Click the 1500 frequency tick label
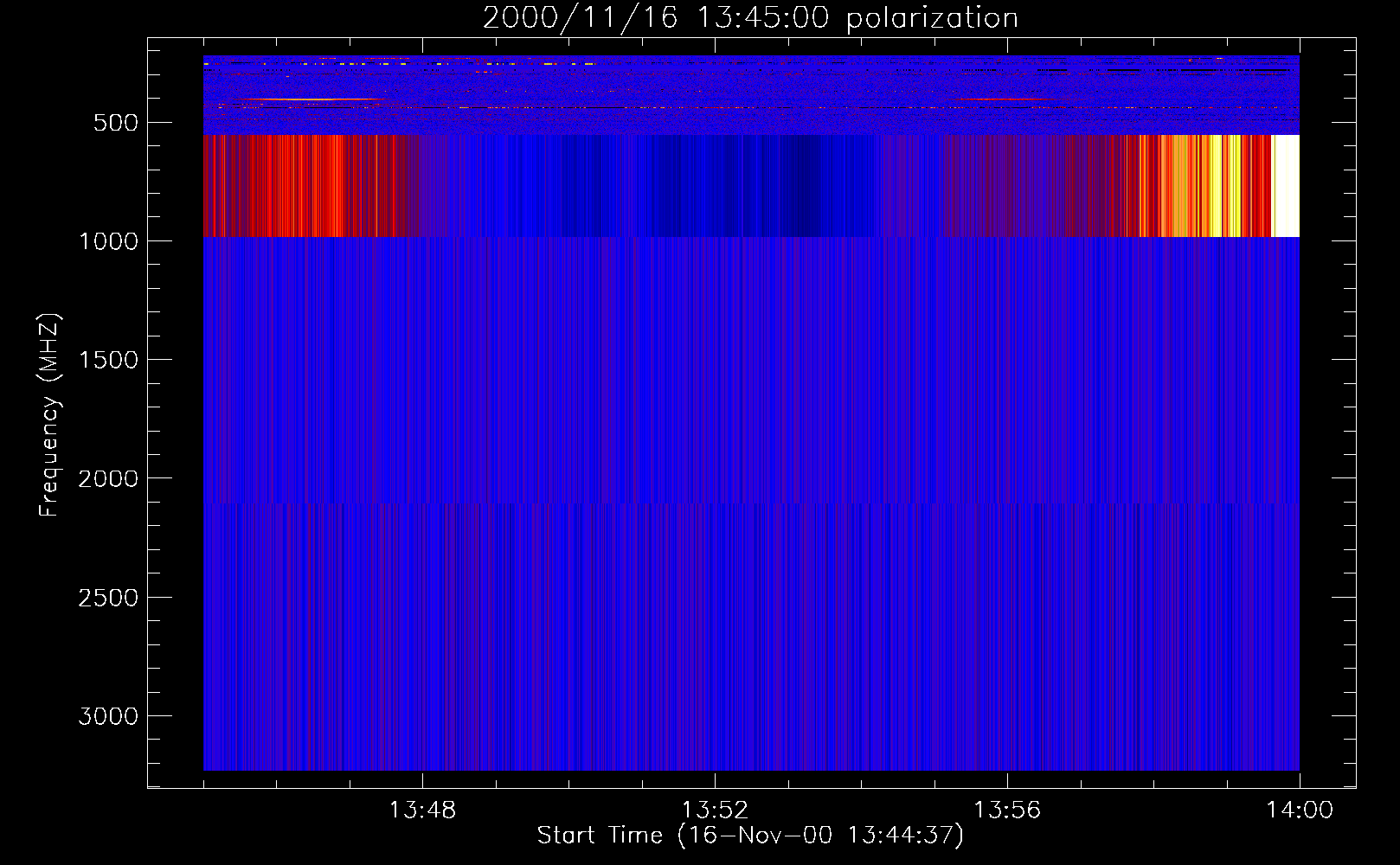Viewport: 1400px width, 865px height. click(108, 360)
